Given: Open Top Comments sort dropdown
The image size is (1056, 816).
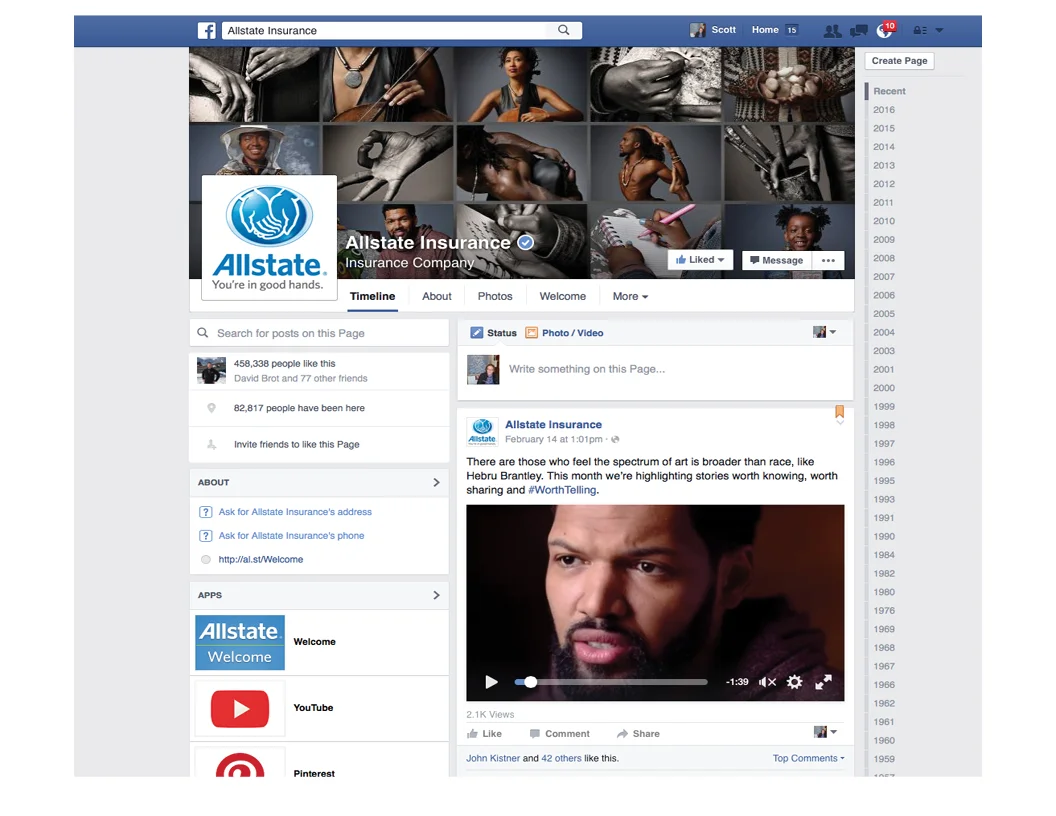Looking at the screenshot, I should pos(808,758).
